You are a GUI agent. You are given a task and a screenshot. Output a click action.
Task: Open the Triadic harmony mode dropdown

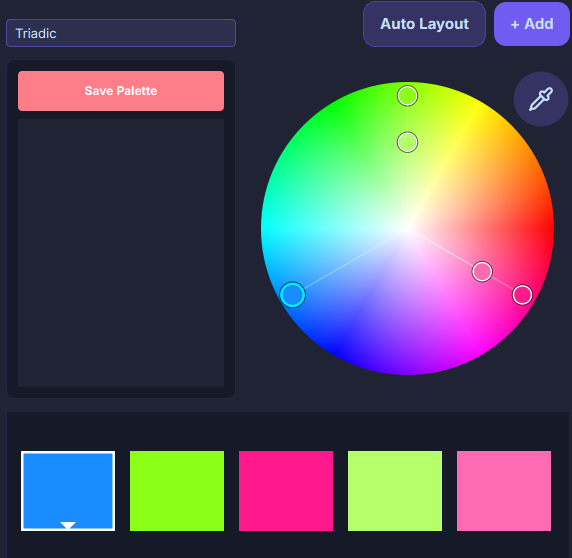coord(121,33)
